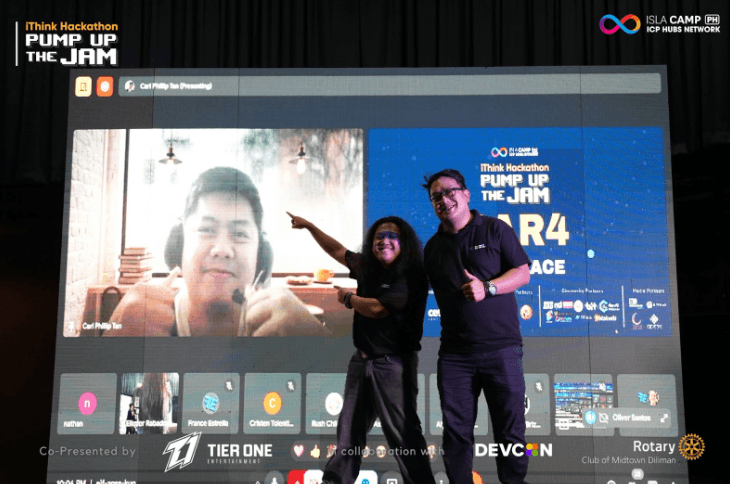
Task: Expand Oliver Santos's tile with the fullscreen arrows
Action: pyautogui.click(x=664, y=418)
